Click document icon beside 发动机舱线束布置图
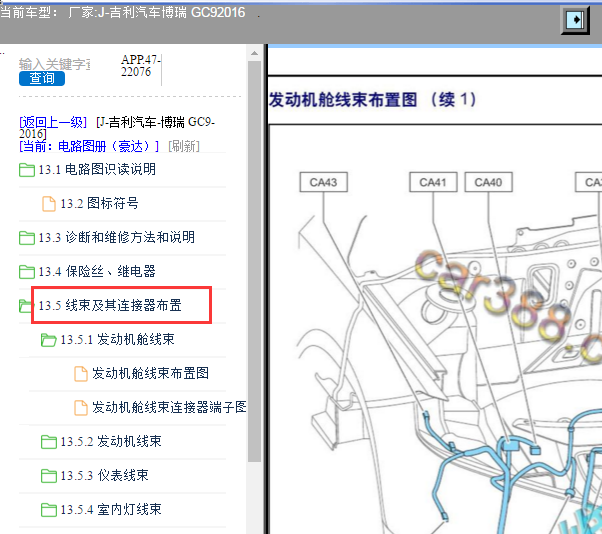 pyautogui.click(x=81, y=374)
